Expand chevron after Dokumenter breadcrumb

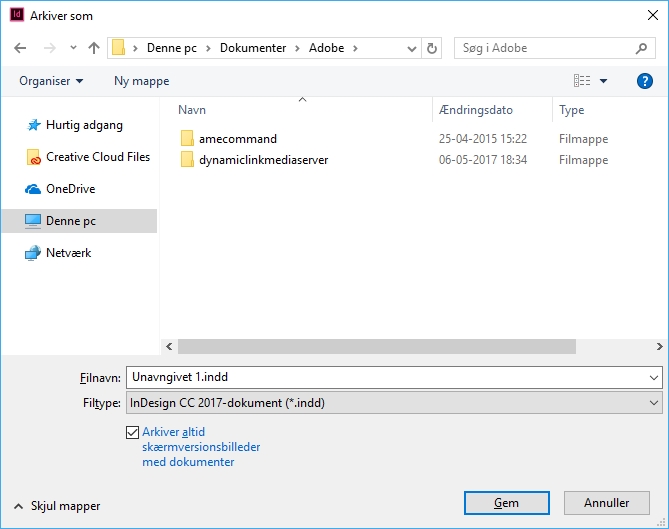pos(297,48)
